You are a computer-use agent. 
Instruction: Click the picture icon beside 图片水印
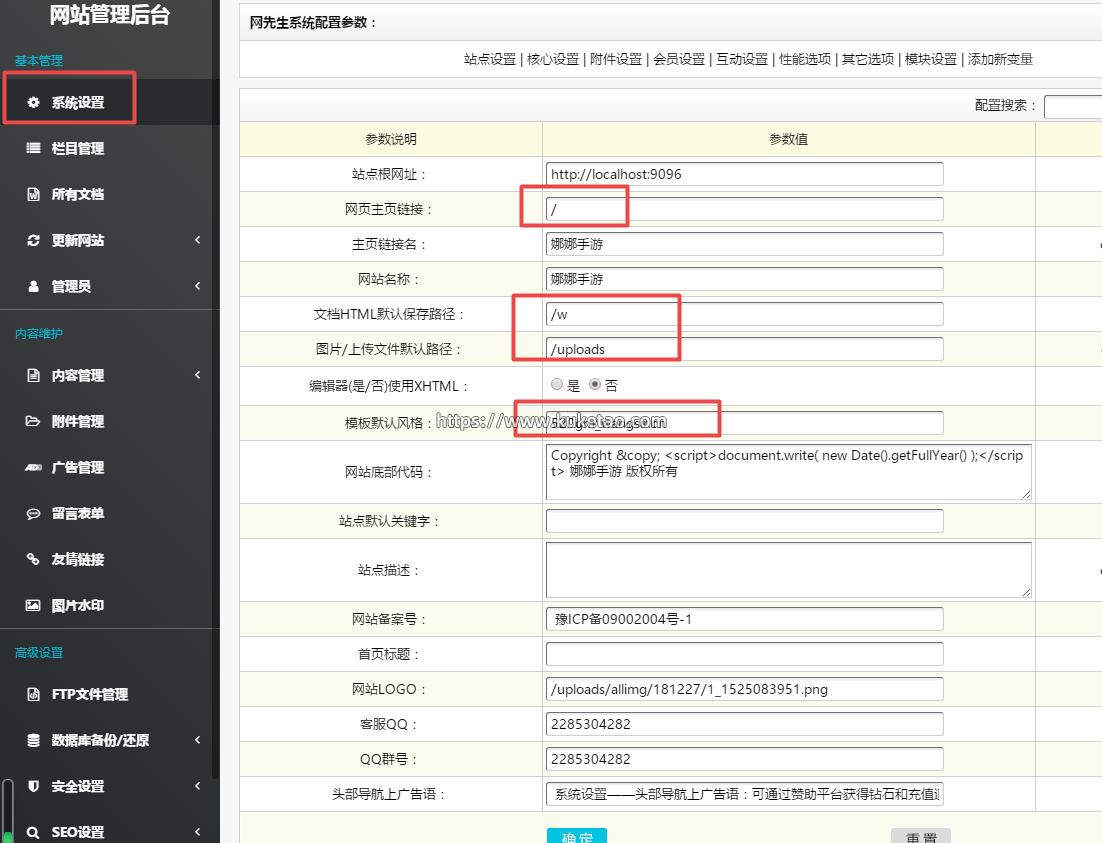point(33,605)
